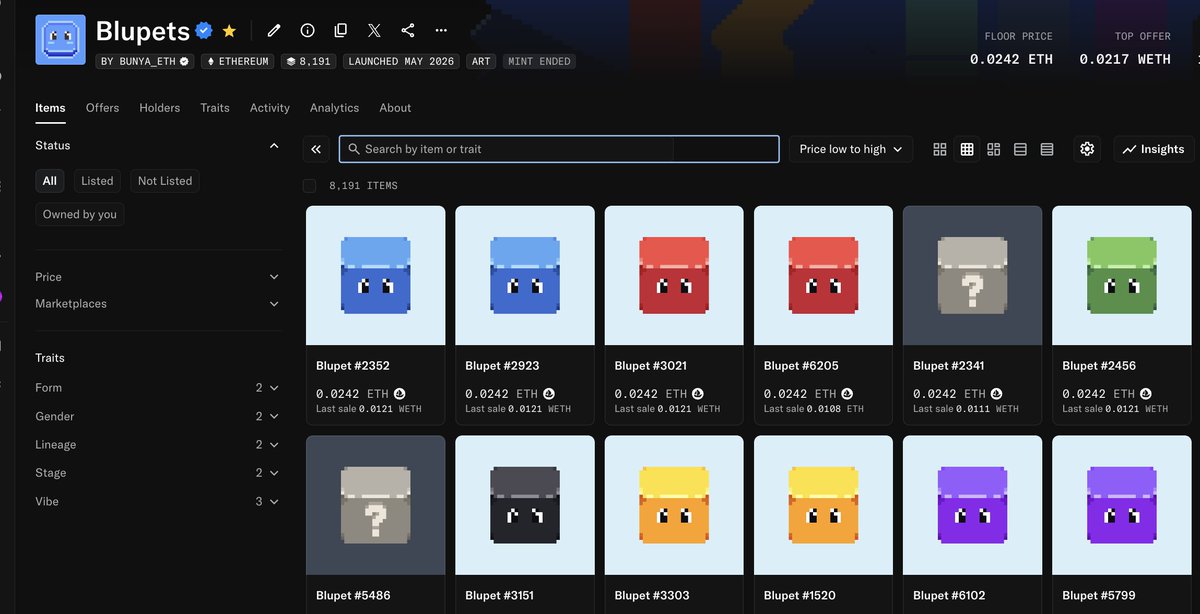Click the cart icon on Blupet #2923
The height and width of the screenshot is (614, 1200).
[548, 394]
